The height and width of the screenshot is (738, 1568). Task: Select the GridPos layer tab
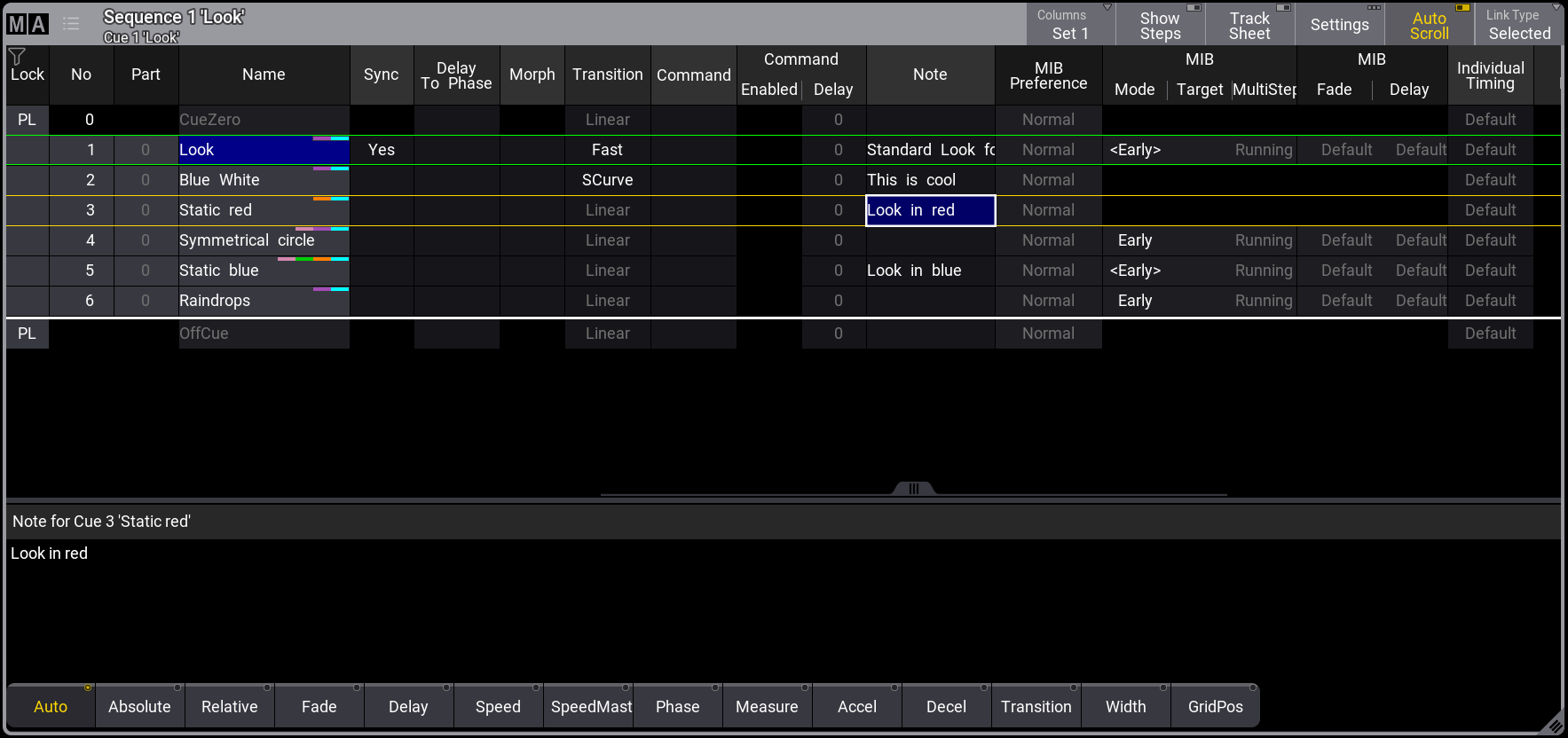[1215, 706]
